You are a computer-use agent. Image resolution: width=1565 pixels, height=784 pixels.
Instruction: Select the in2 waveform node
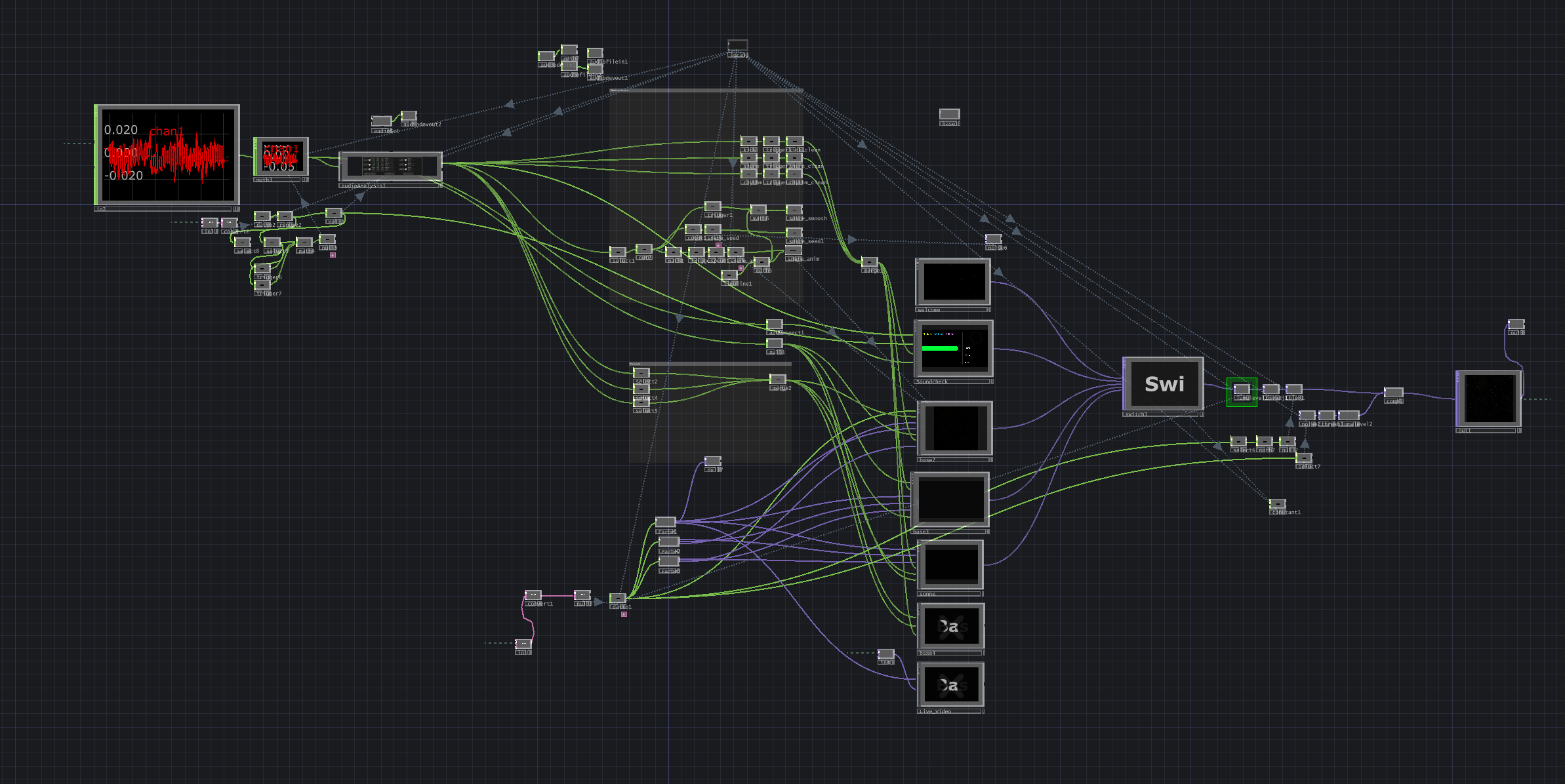(167, 155)
